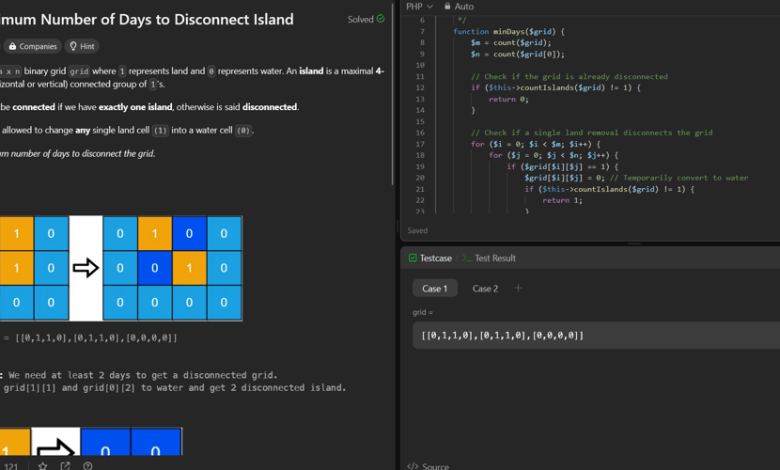Click the Solved checkmark icon
Screen dimensions: 780x470
pos(381,19)
